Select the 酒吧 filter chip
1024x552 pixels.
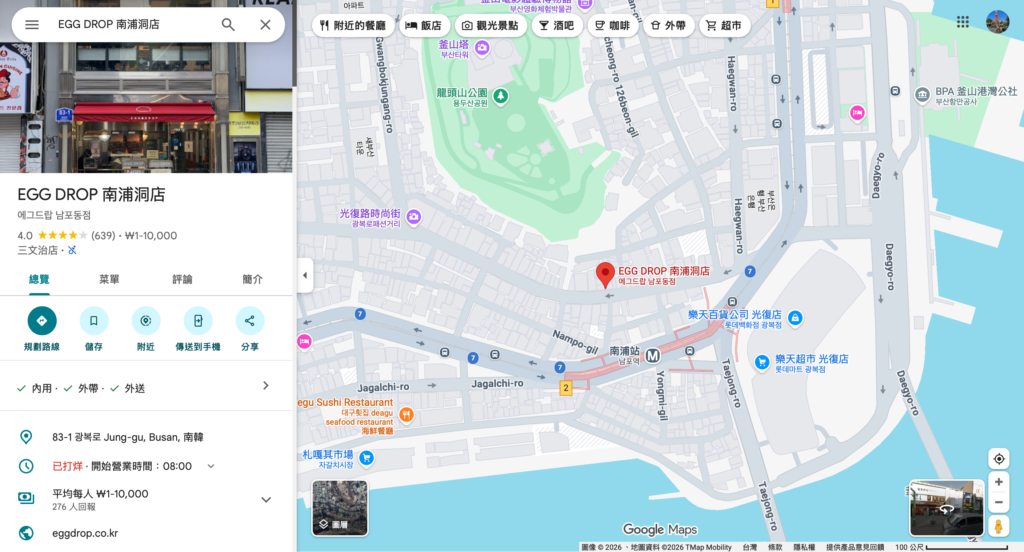(556, 25)
